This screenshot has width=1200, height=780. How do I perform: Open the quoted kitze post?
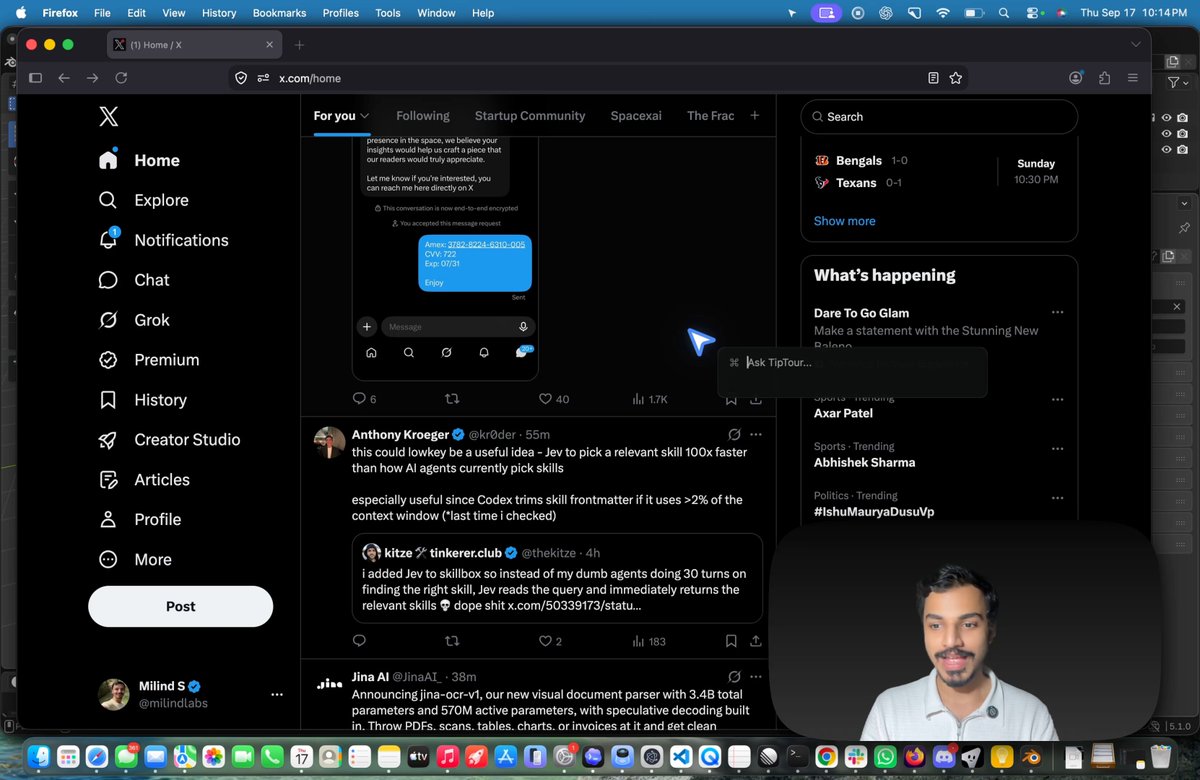pyautogui.click(x=557, y=578)
